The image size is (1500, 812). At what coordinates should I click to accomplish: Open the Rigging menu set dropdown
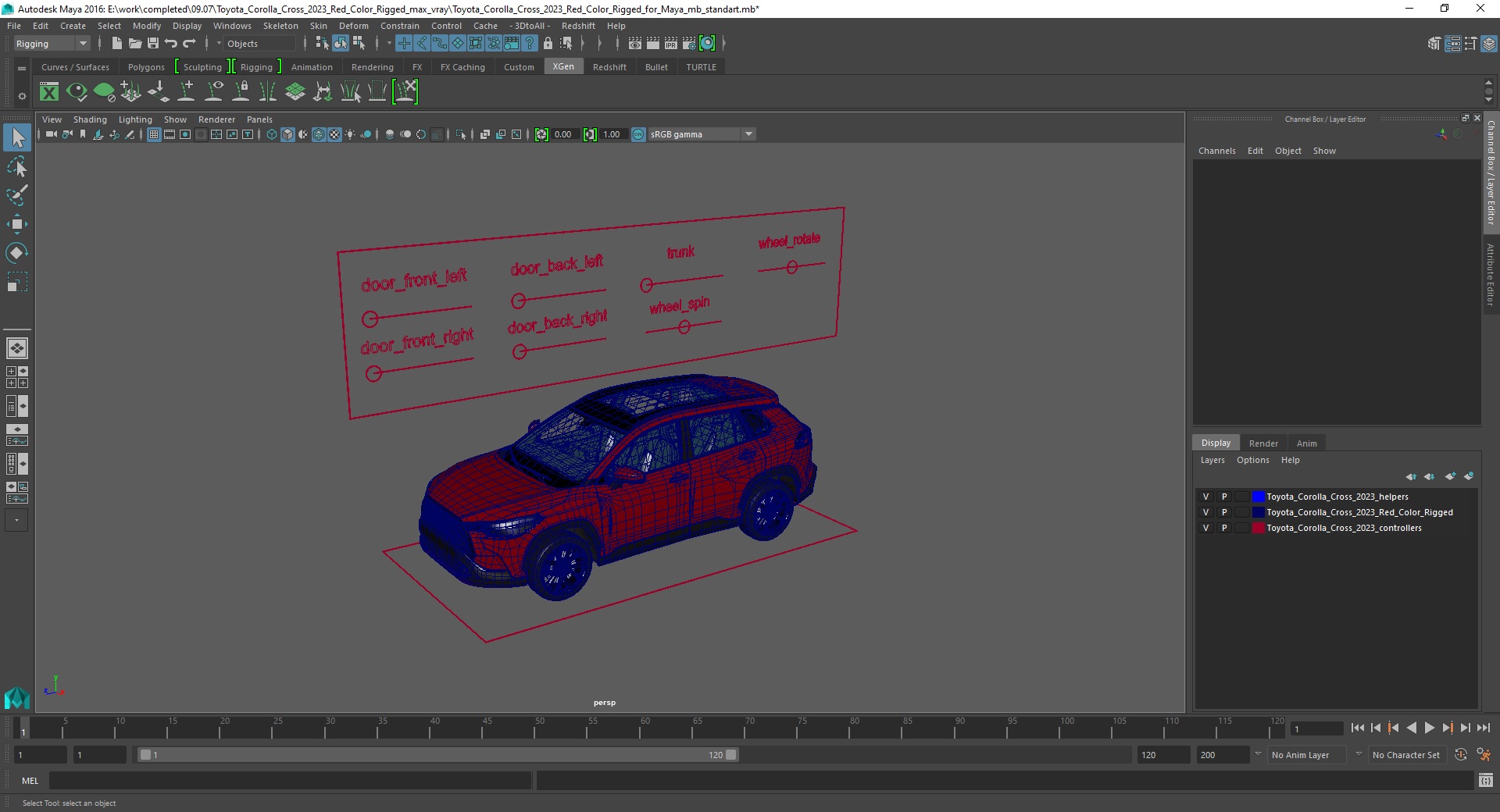52,44
